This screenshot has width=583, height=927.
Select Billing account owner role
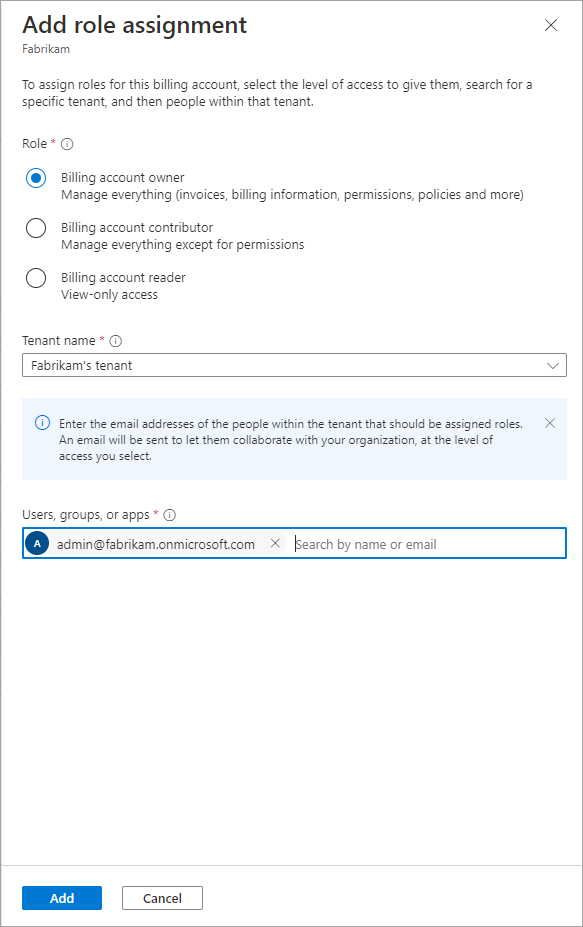click(36, 177)
